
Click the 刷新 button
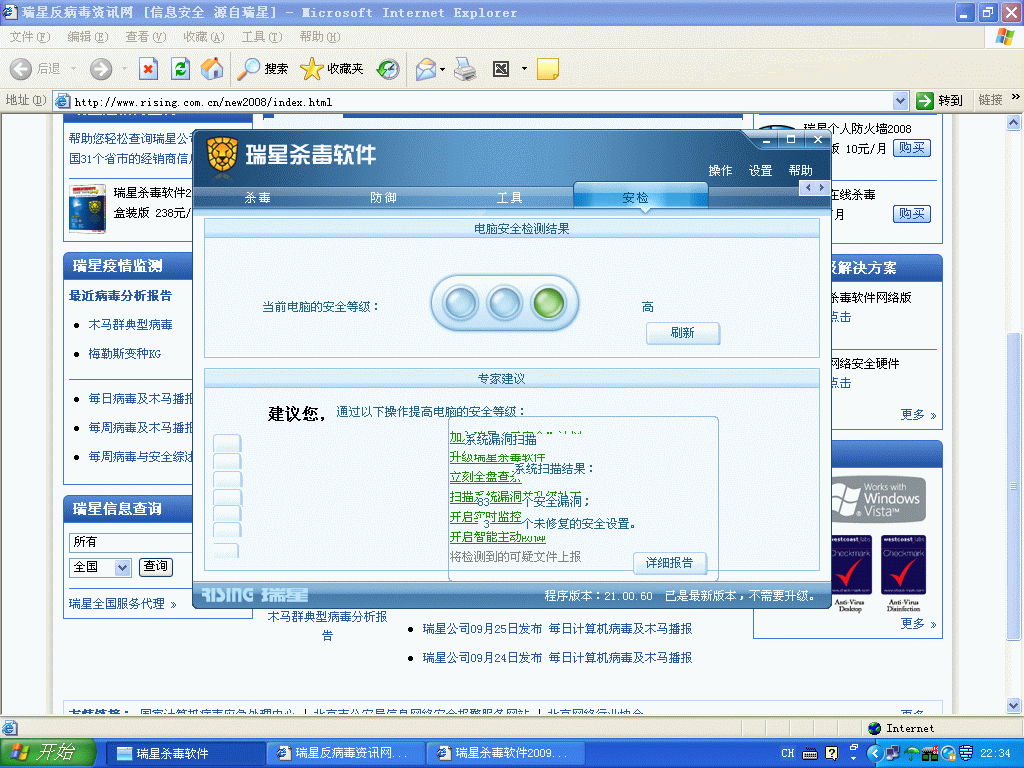click(683, 332)
